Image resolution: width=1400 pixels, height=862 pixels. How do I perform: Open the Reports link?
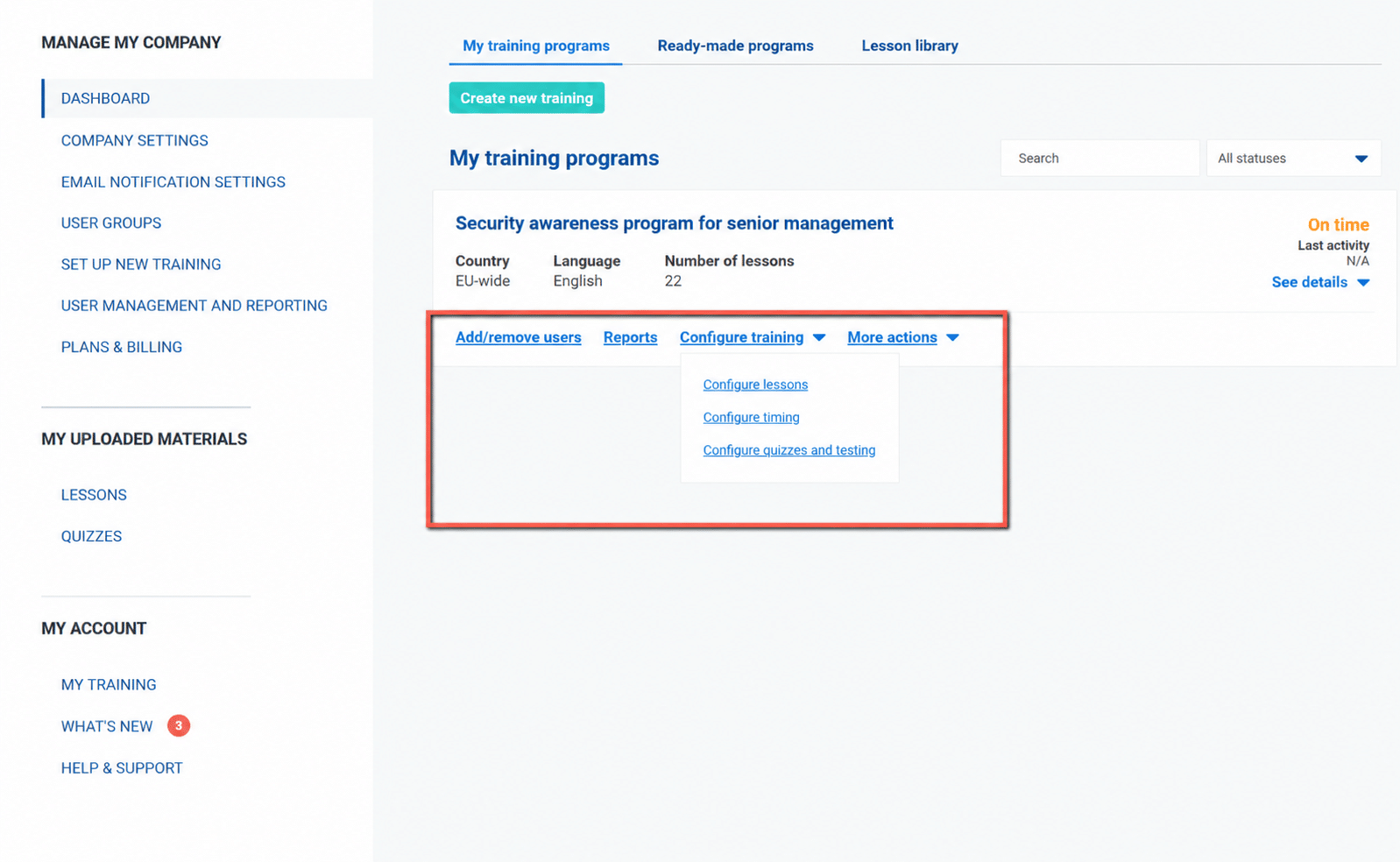pos(630,337)
